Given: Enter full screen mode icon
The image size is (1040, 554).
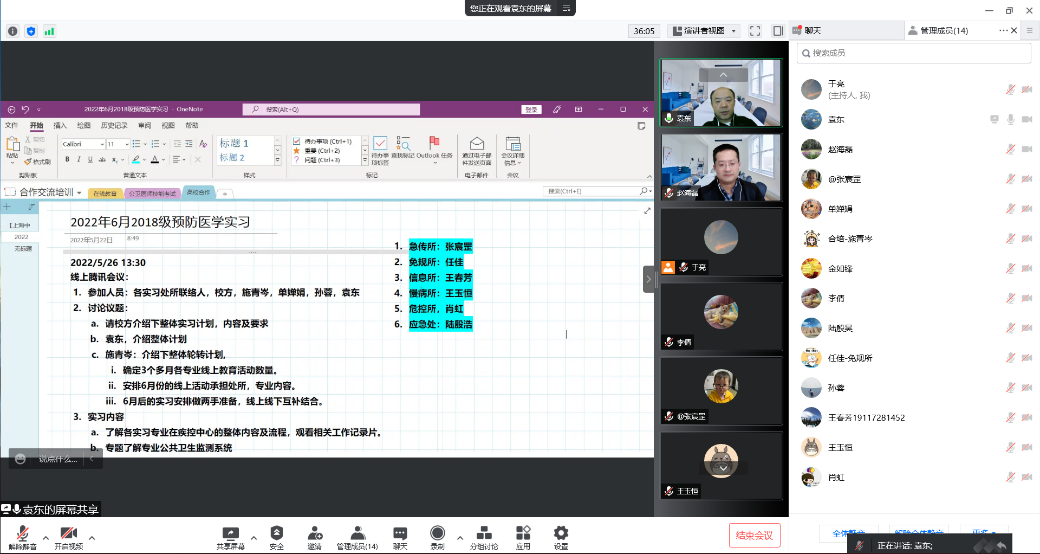Looking at the screenshot, I should [753, 31].
